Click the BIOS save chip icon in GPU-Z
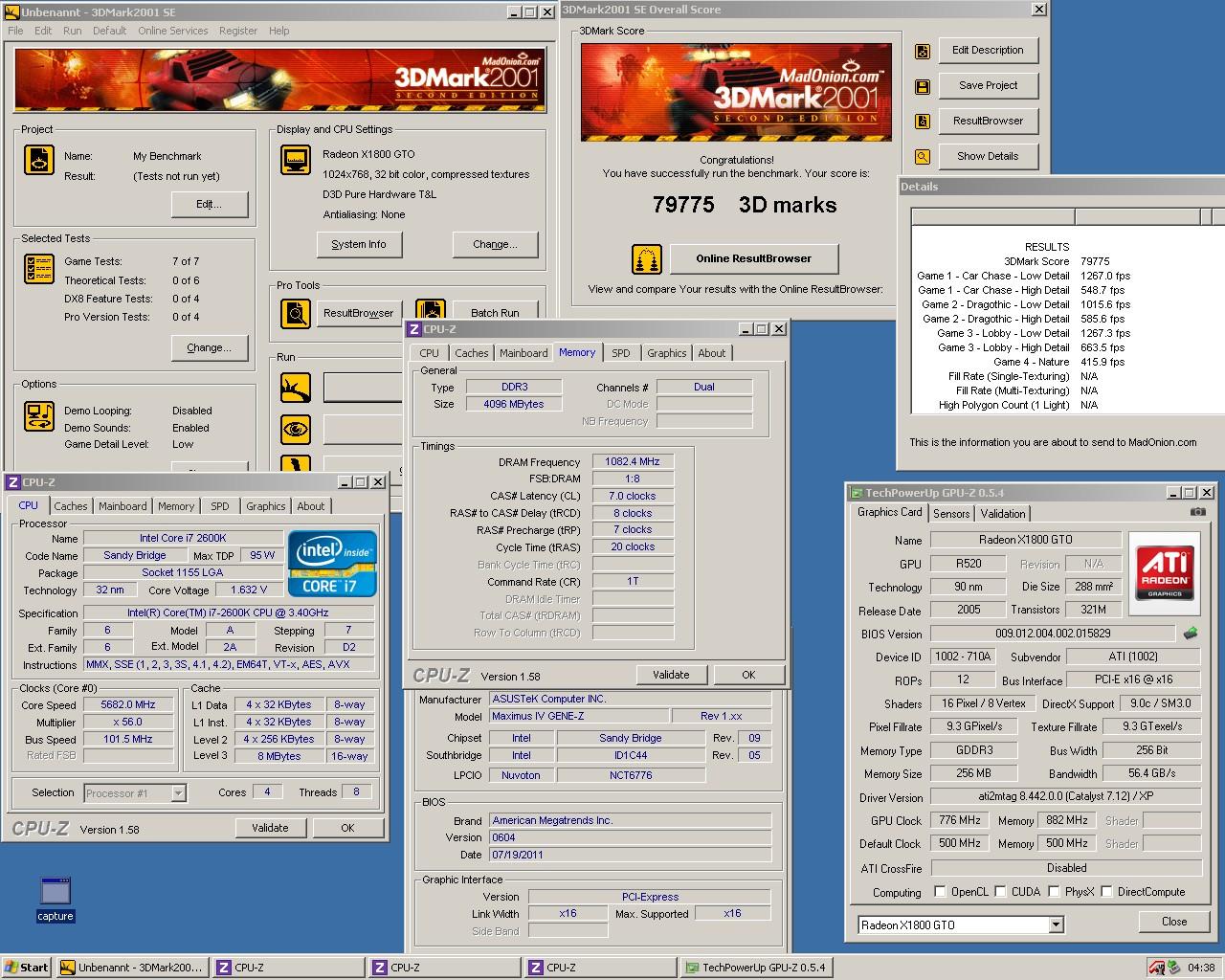Image resolution: width=1225 pixels, height=980 pixels. pyautogui.click(x=1191, y=634)
